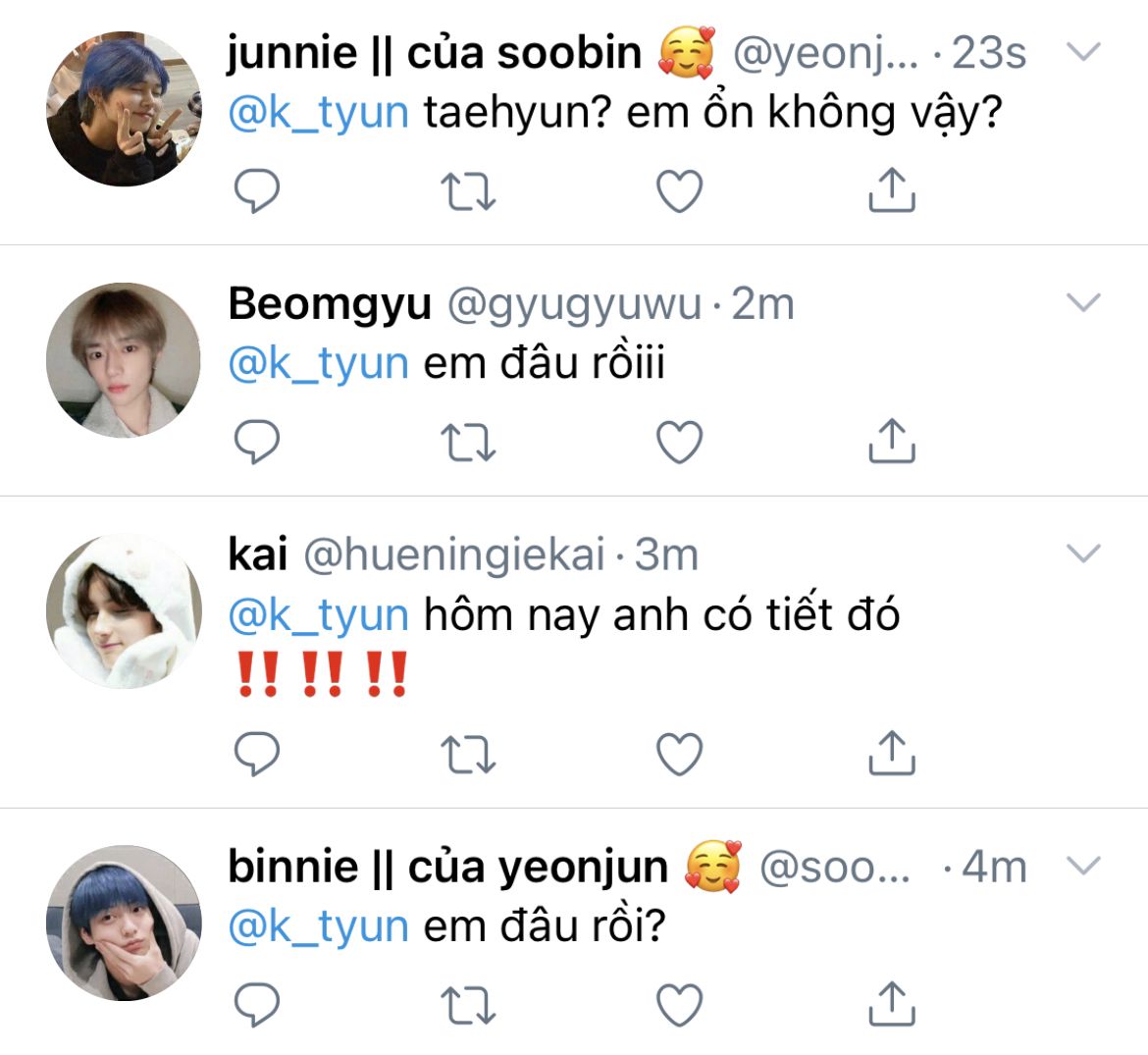This screenshot has width=1148, height=1055.
Task: View kai's profile picture
Action: pos(124,610)
